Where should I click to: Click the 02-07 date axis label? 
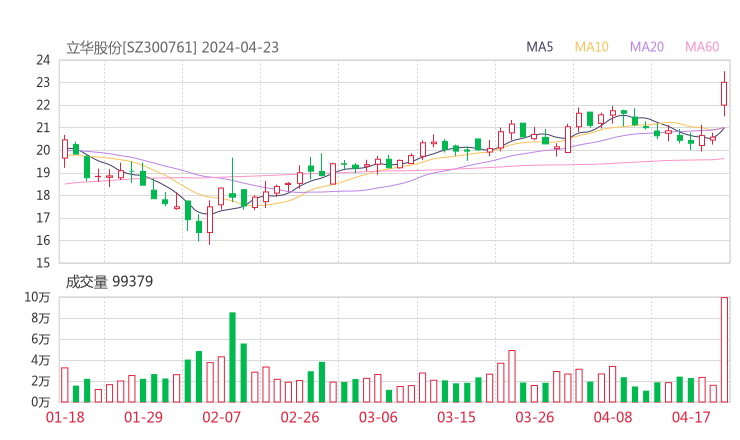pyautogui.click(x=221, y=417)
